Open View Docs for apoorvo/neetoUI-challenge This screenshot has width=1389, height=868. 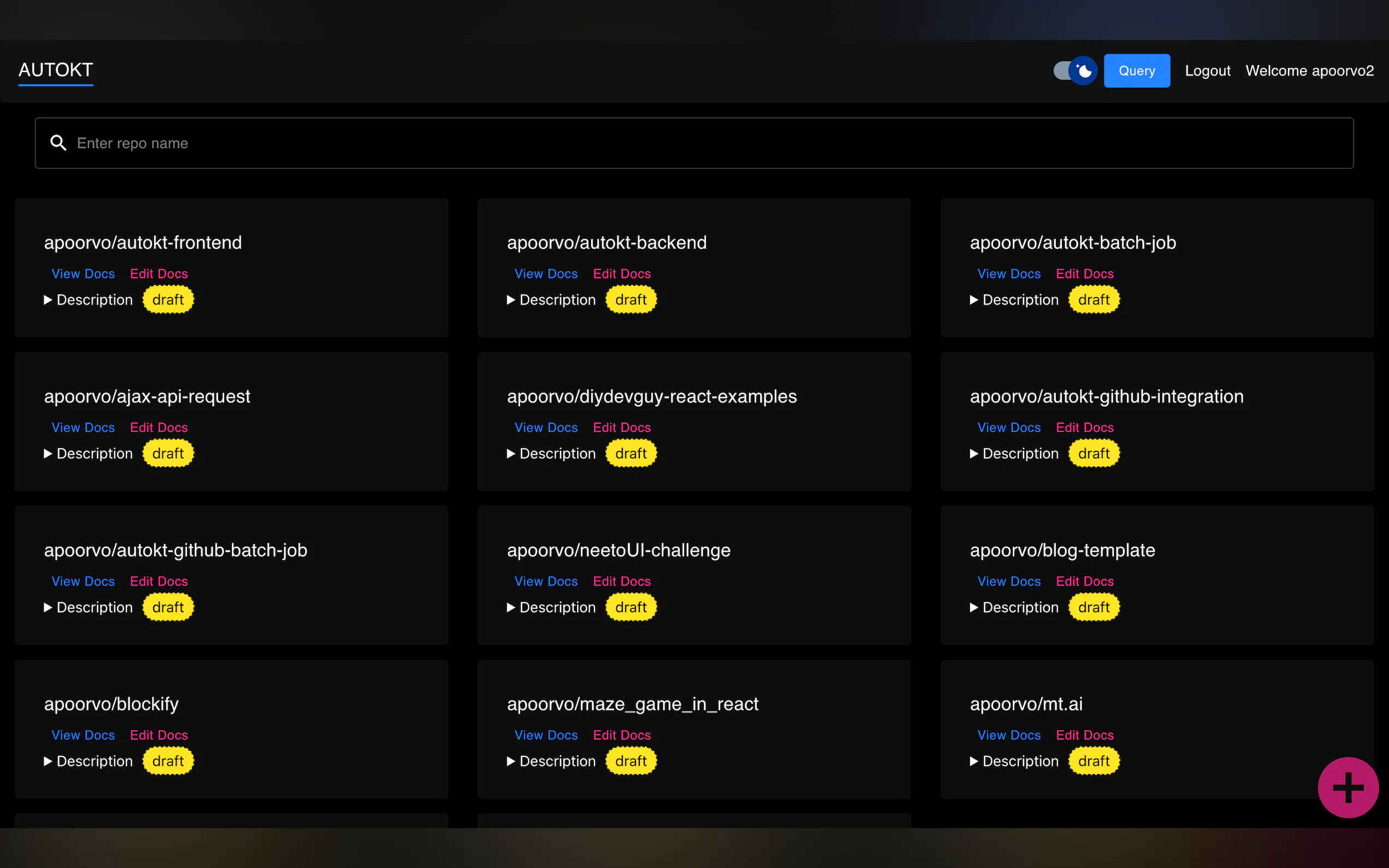pos(546,582)
